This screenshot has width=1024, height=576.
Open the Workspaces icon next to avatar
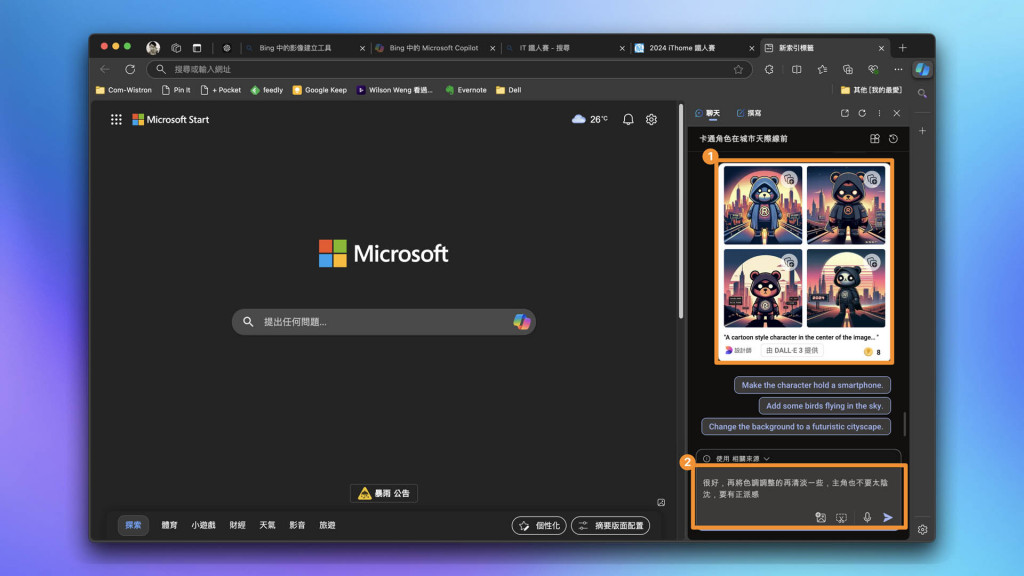click(x=176, y=48)
